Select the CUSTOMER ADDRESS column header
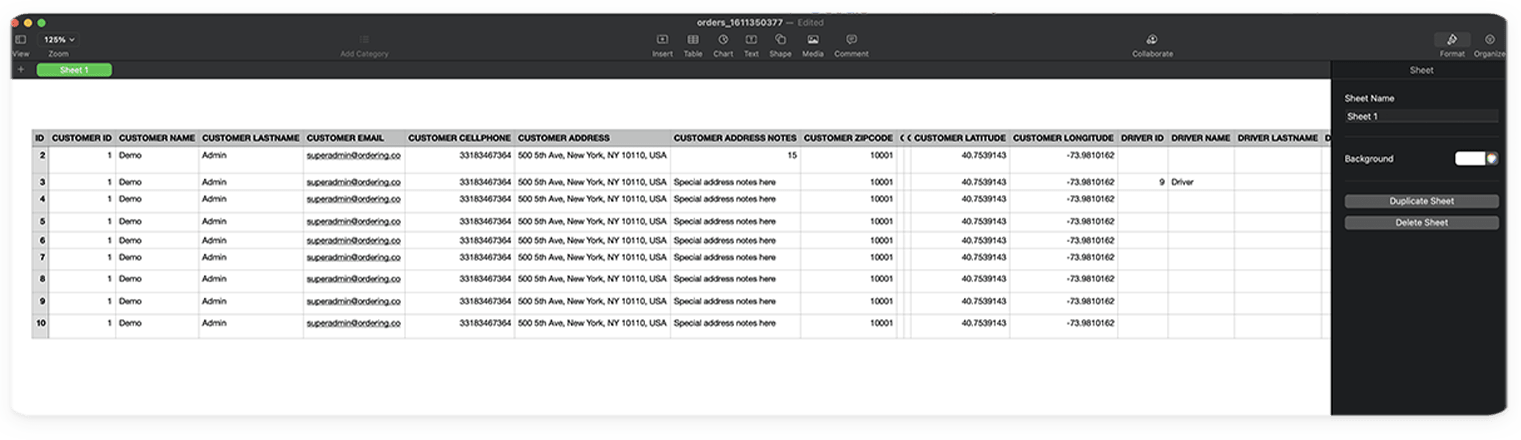Viewport: 1521px width, 440px height. coord(593,138)
